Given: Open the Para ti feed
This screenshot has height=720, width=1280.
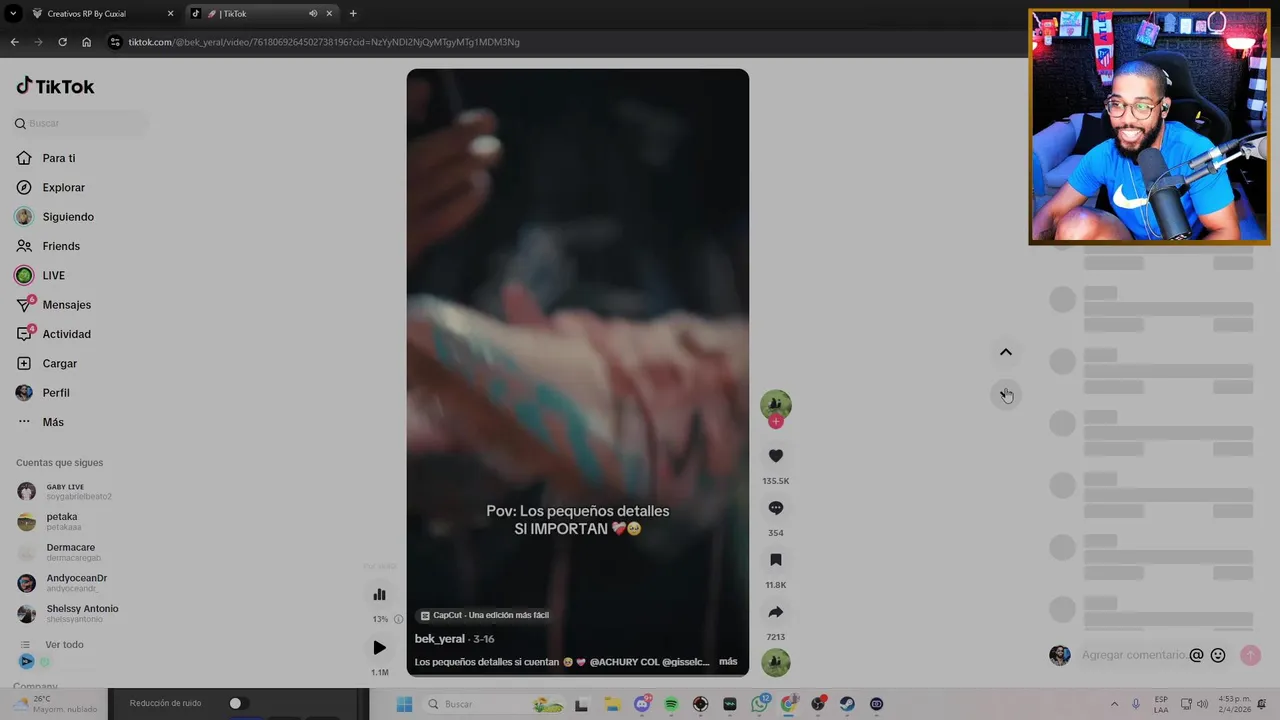Looking at the screenshot, I should click(46, 158).
